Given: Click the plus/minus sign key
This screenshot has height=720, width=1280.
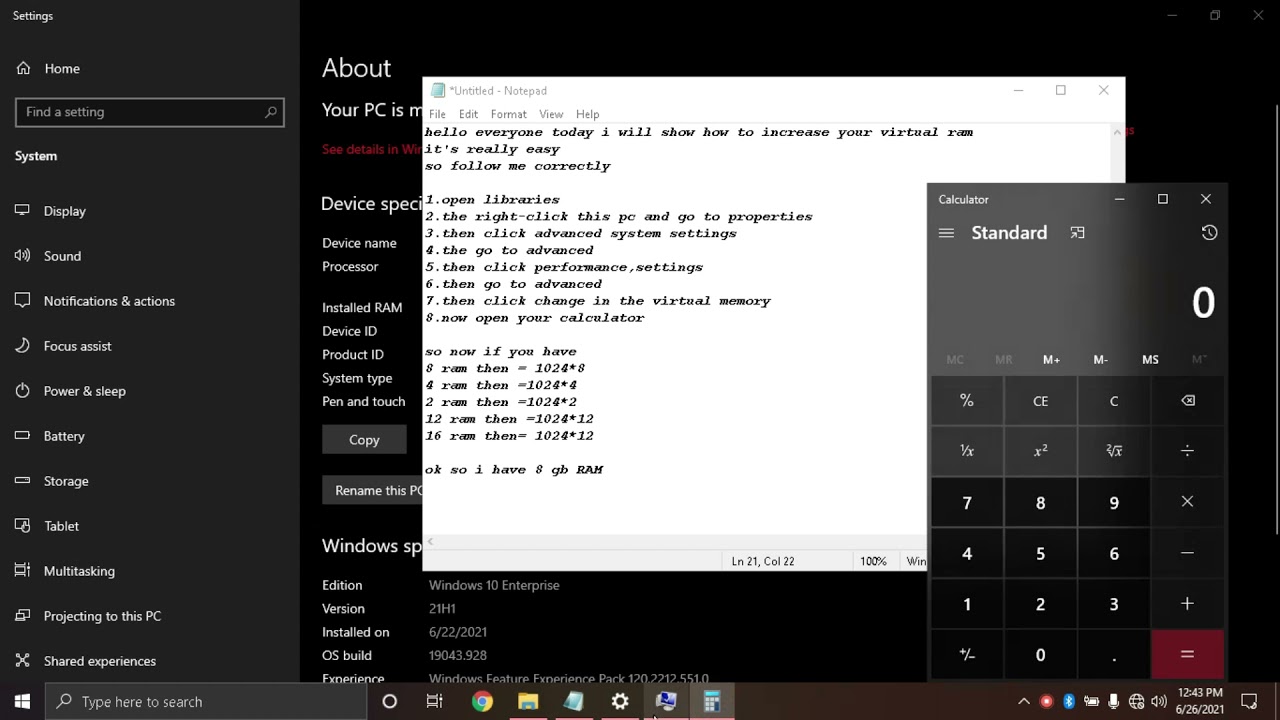Looking at the screenshot, I should (x=967, y=655).
